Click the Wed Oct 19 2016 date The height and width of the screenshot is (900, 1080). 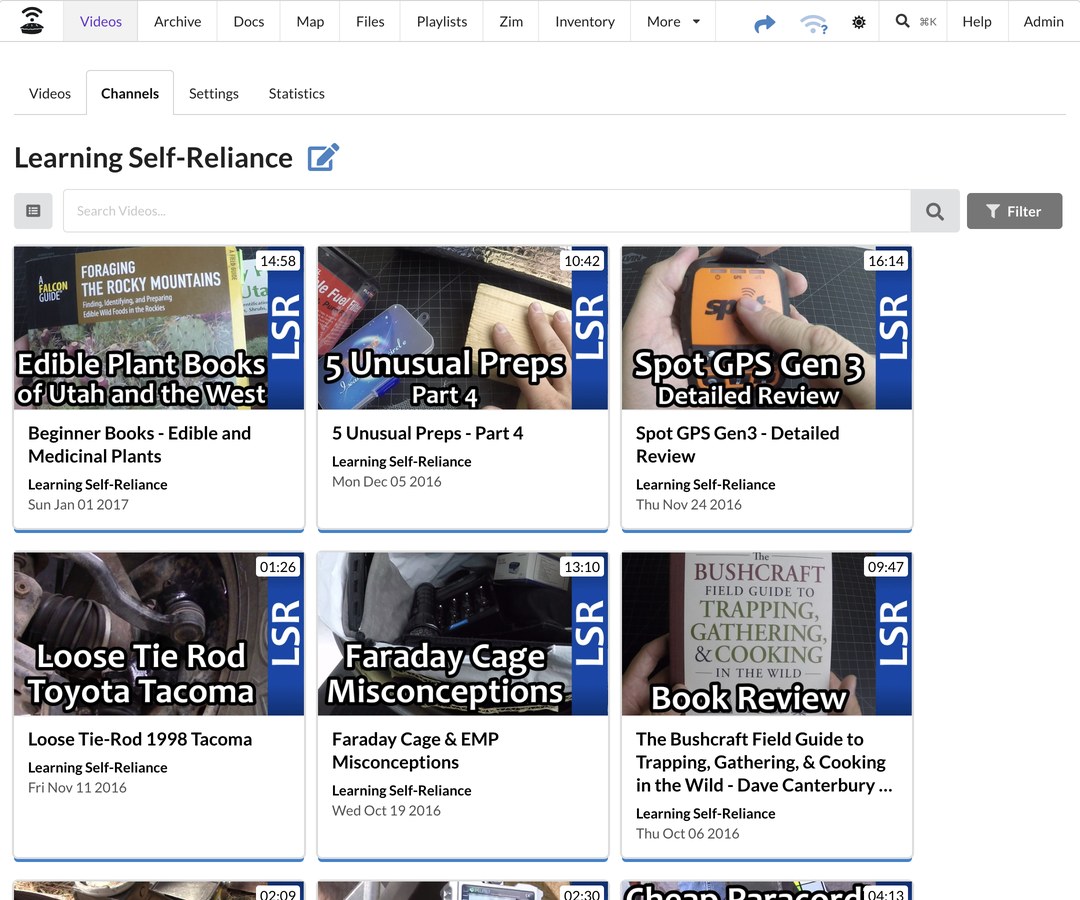click(386, 811)
